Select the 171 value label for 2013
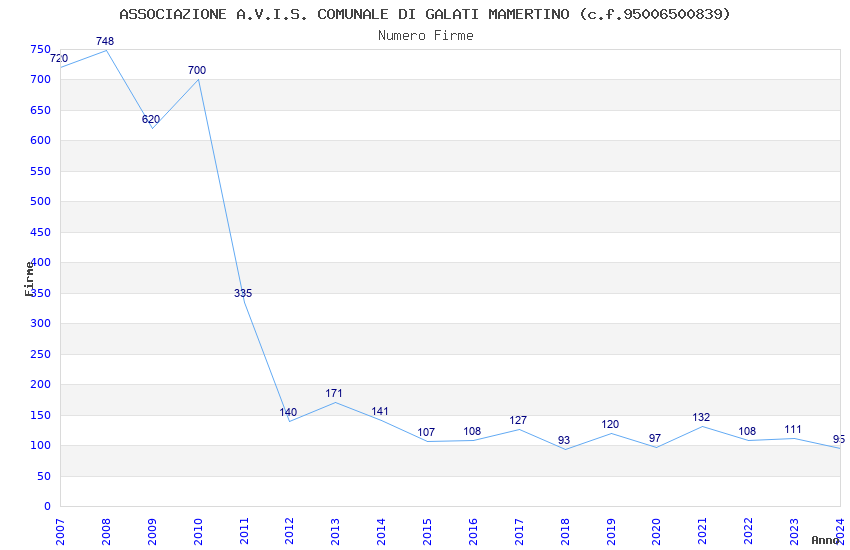Screen dimensions: 850x550 (x=334, y=393)
